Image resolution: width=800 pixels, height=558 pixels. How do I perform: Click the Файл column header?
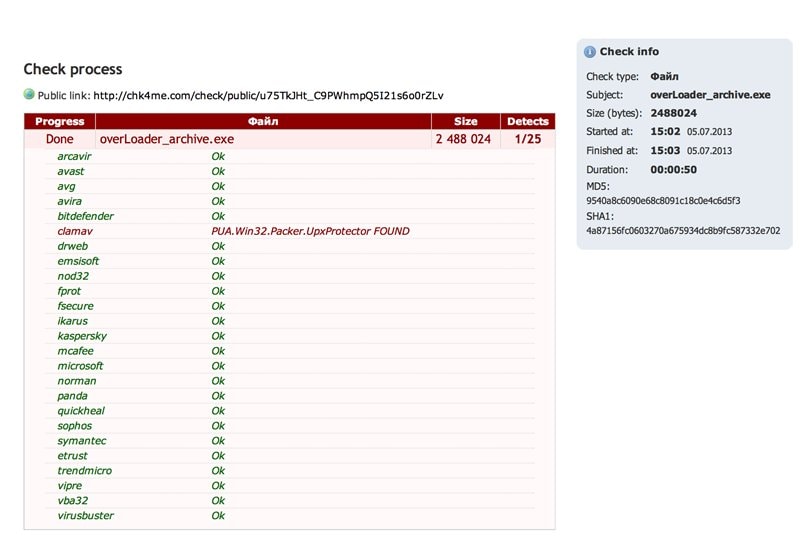click(x=263, y=122)
